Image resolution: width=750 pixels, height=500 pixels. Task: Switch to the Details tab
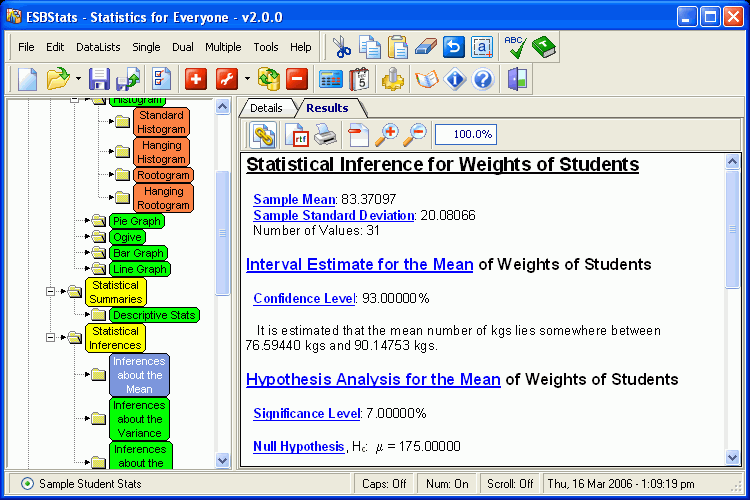tap(265, 108)
